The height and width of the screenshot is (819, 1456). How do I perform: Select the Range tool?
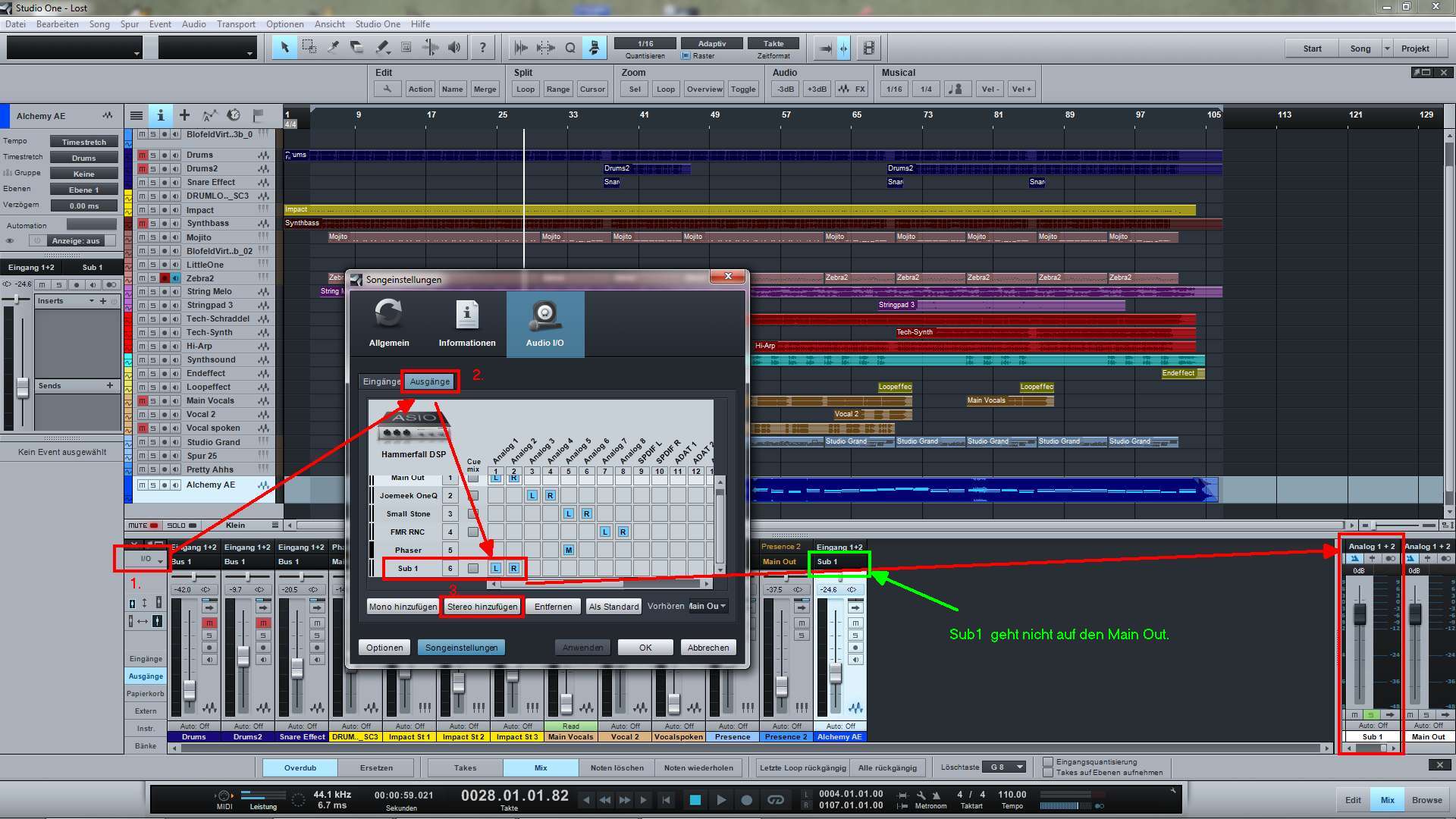click(x=309, y=48)
